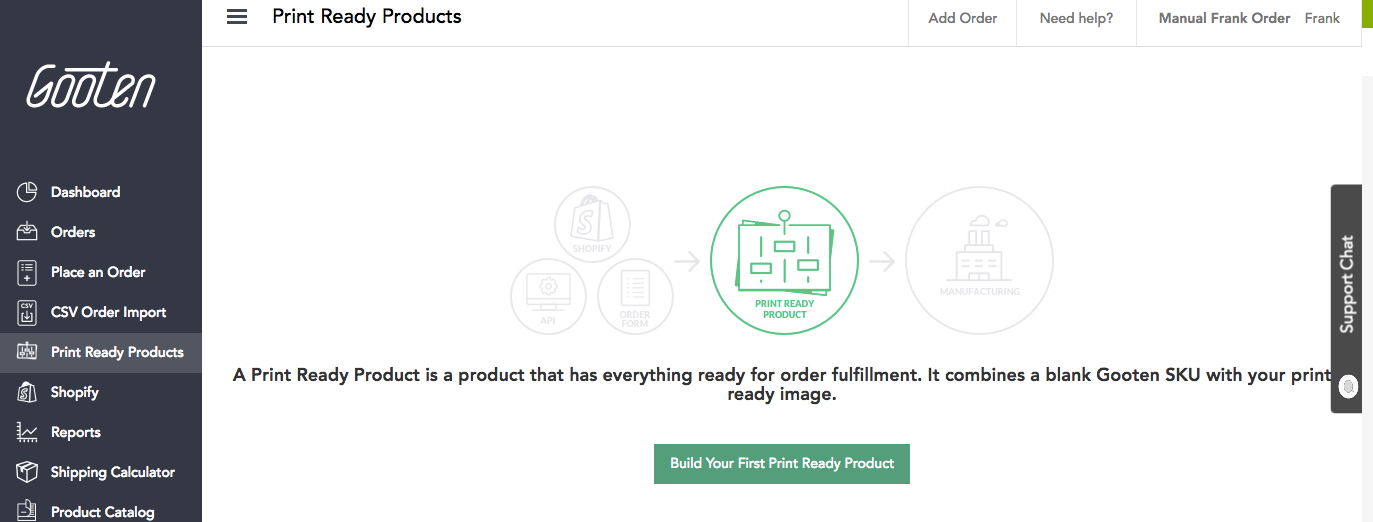The height and width of the screenshot is (522, 1373).
Task: Click the Shopify bag icon in sidebar
Action: [27, 392]
